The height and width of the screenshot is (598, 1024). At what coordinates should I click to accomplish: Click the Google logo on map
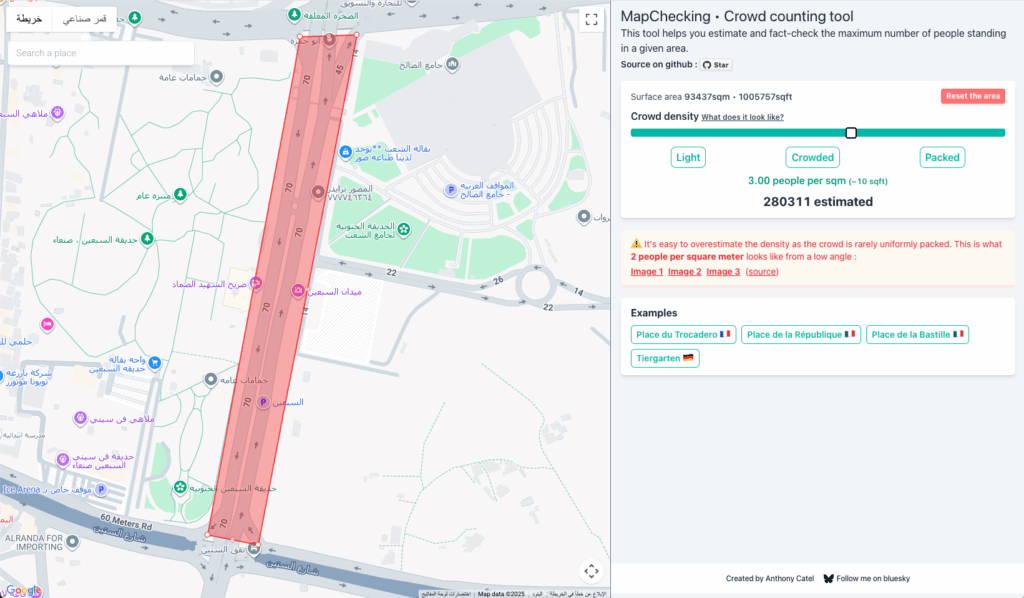(x=23, y=590)
